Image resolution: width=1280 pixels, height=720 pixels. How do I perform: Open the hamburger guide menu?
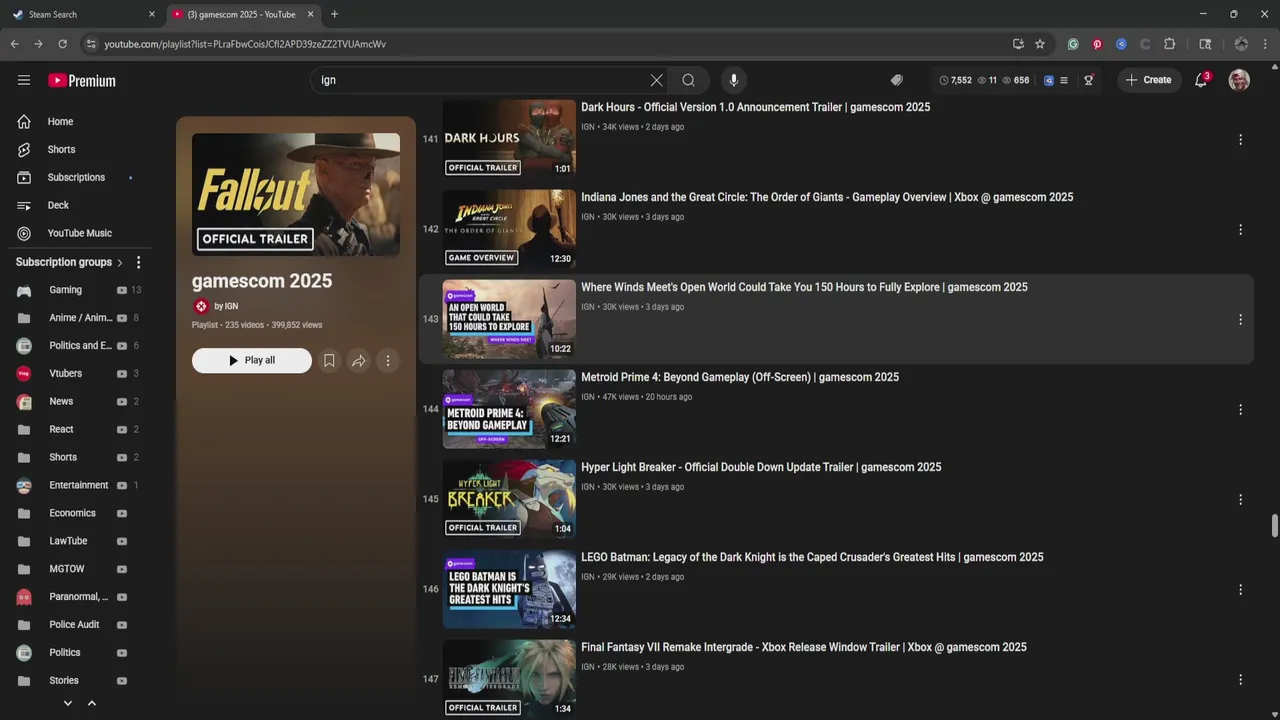pos(24,80)
